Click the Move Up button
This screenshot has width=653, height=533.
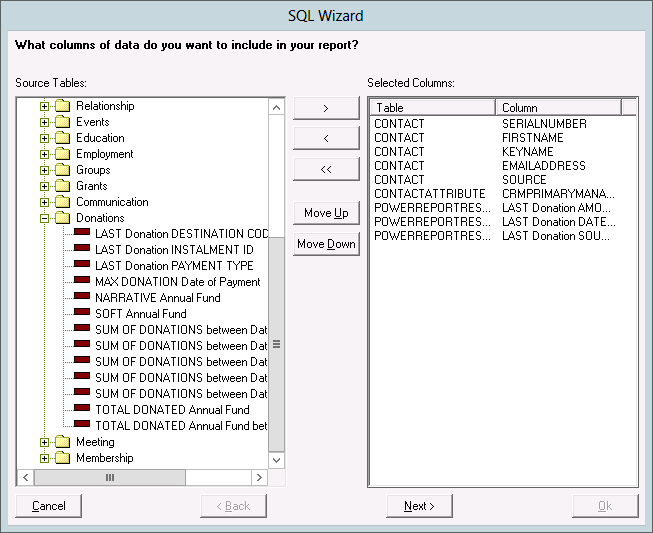pos(326,213)
